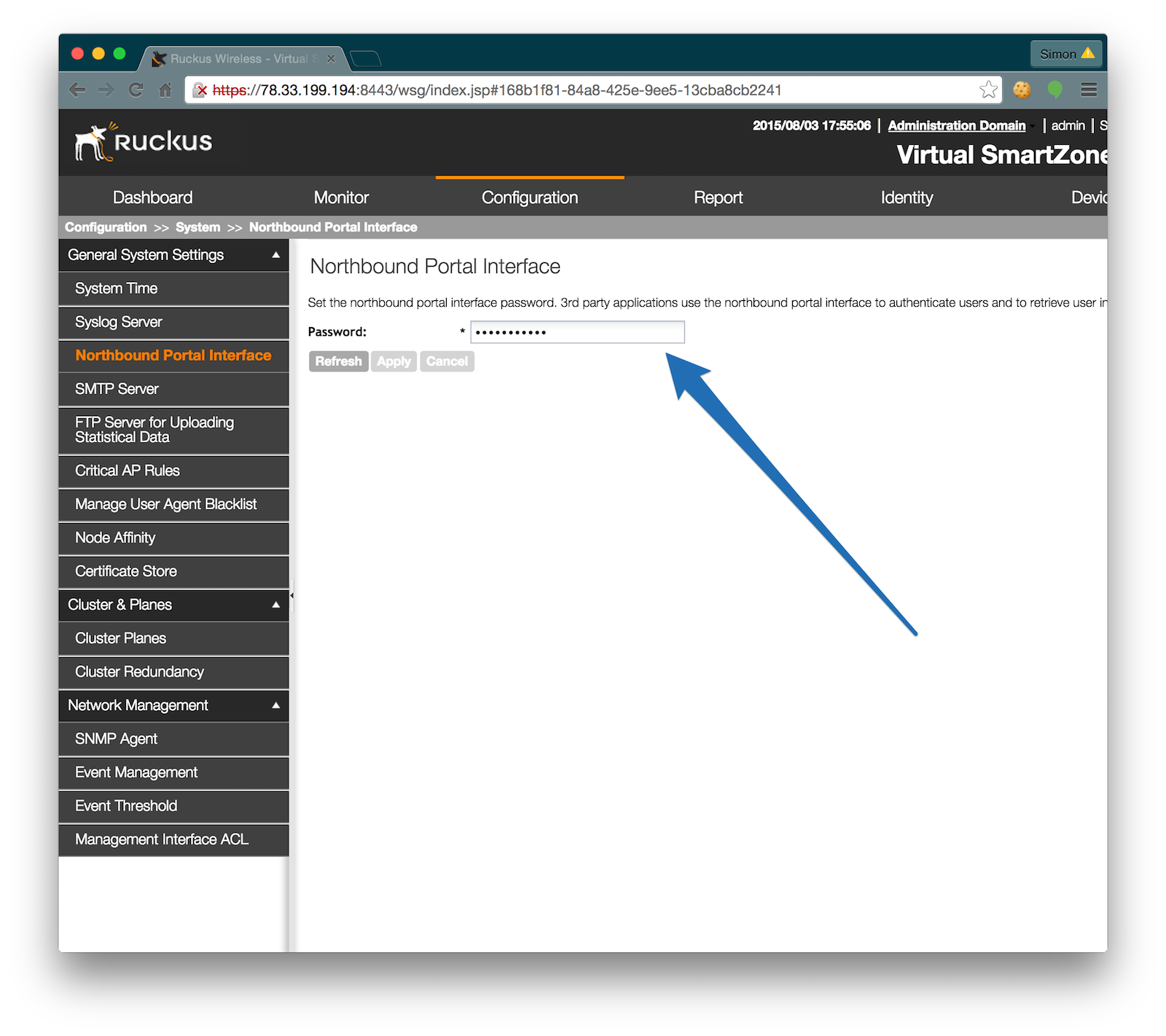Collapse Network Management section
This screenshot has width=1166, height=1036.
point(275,705)
